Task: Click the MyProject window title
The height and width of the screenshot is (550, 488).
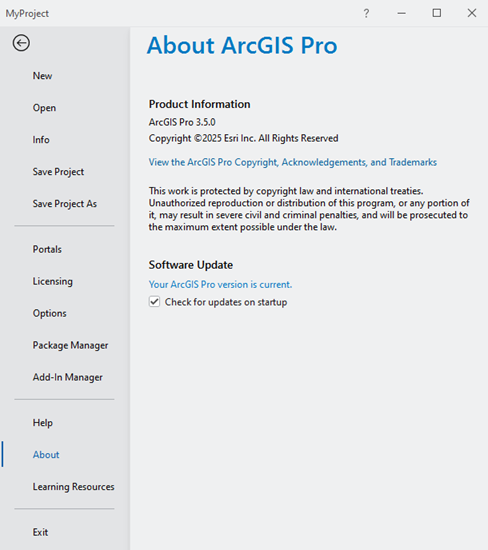Action: click(x=27, y=14)
